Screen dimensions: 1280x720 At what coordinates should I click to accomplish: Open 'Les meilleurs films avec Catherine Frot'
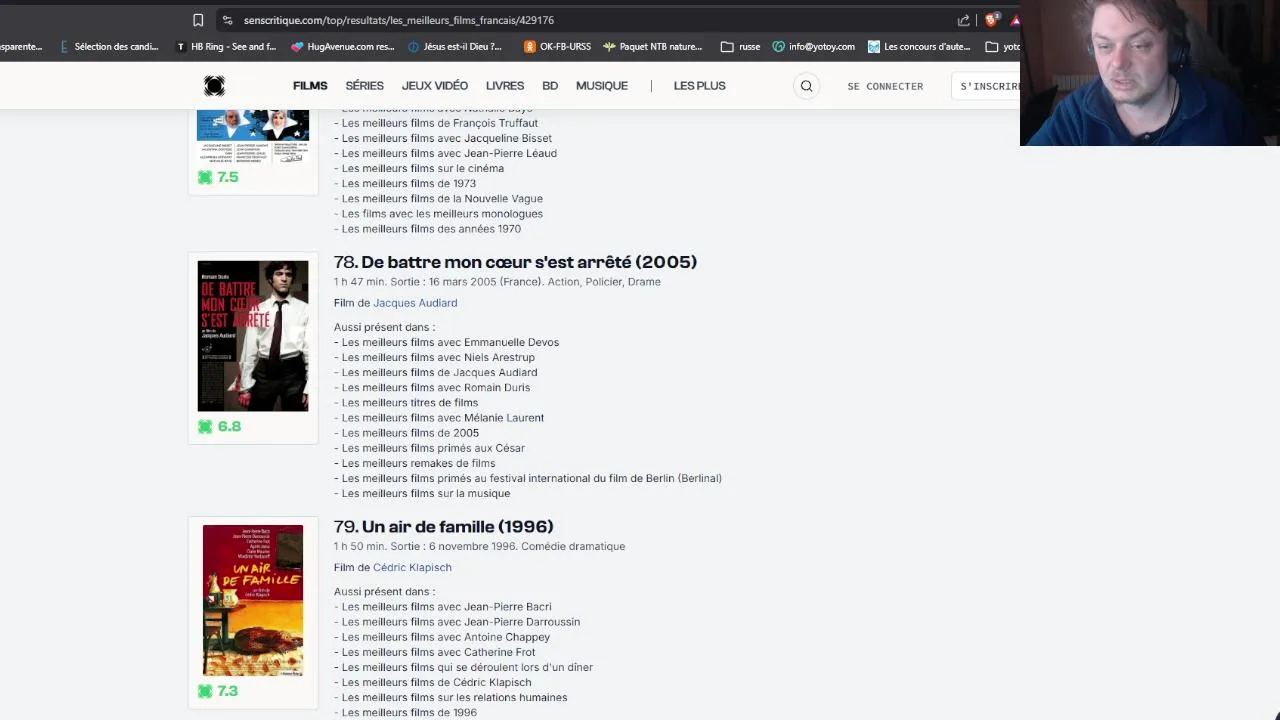click(438, 652)
